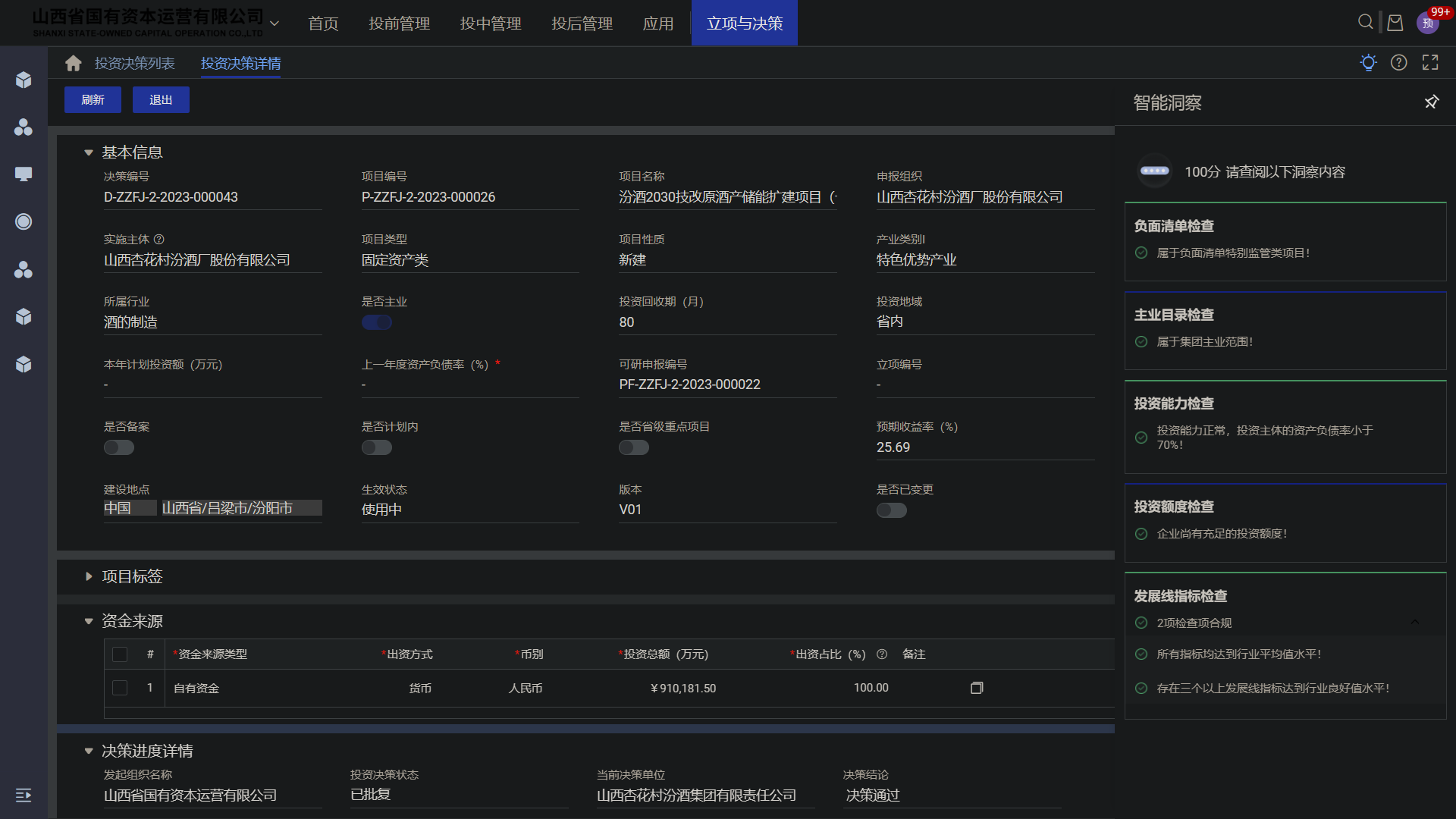This screenshot has height=819, width=1456.
Task: Expand the 项目标签 section
Action: [89, 576]
